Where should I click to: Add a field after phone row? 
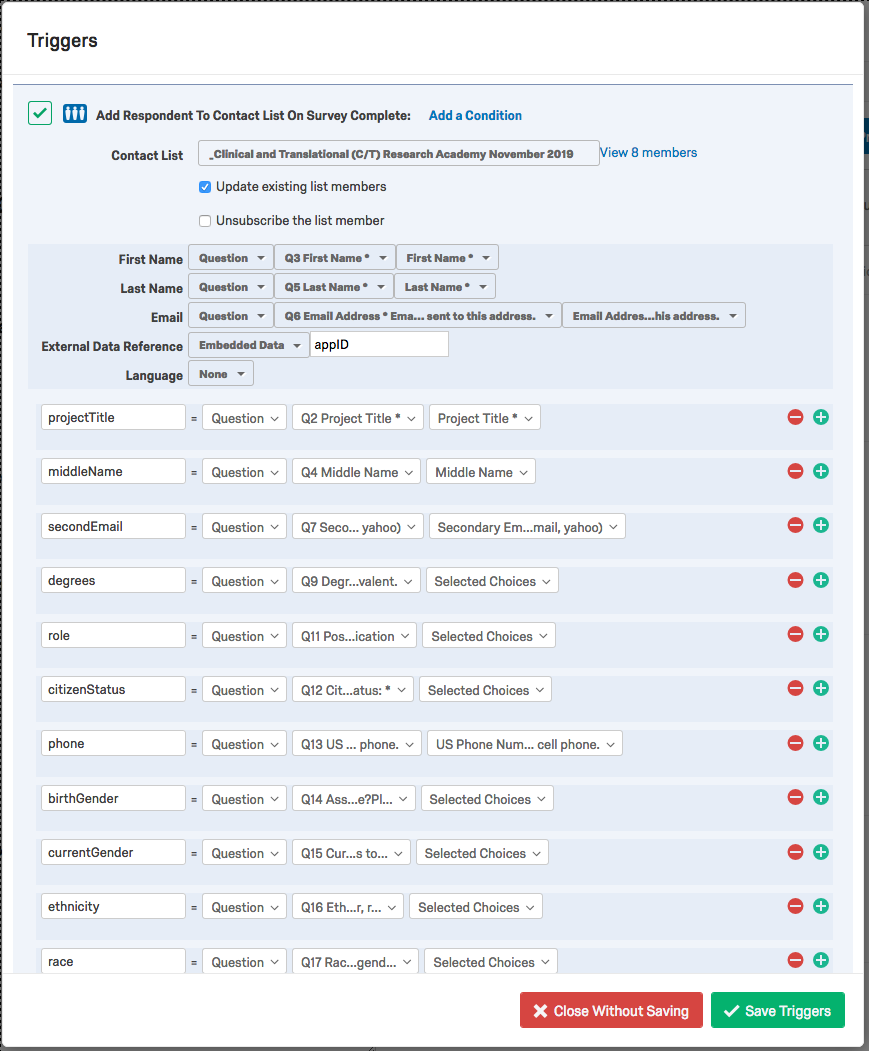coord(821,743)
